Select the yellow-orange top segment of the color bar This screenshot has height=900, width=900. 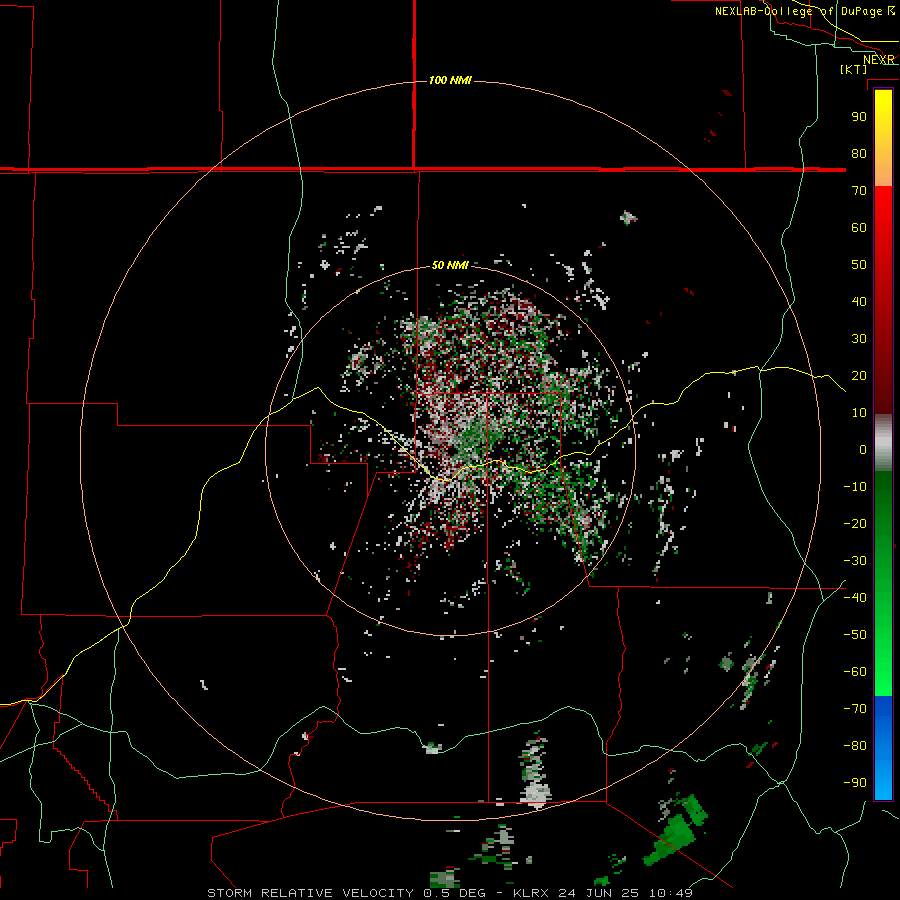click(883, 138)
